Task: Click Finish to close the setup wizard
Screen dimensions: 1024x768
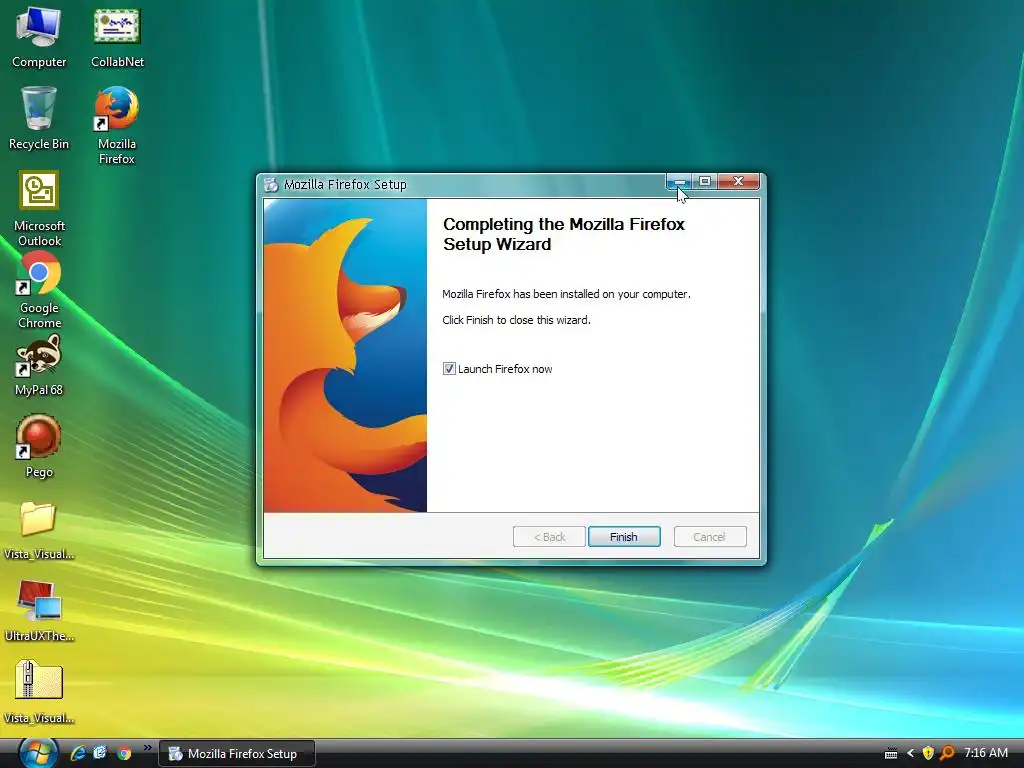Action: [x=624, y=537]
